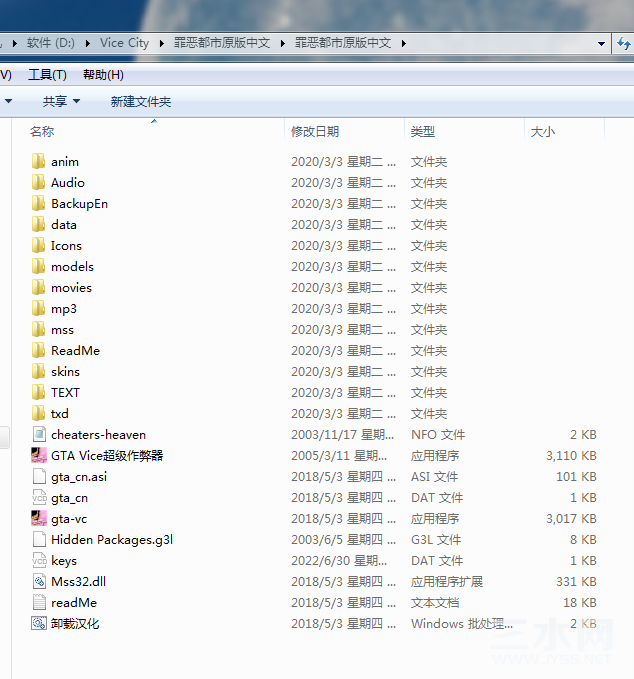
Task: Click the last 罪恶都市原版中文 breadcrumb
Action: (343, 43)
